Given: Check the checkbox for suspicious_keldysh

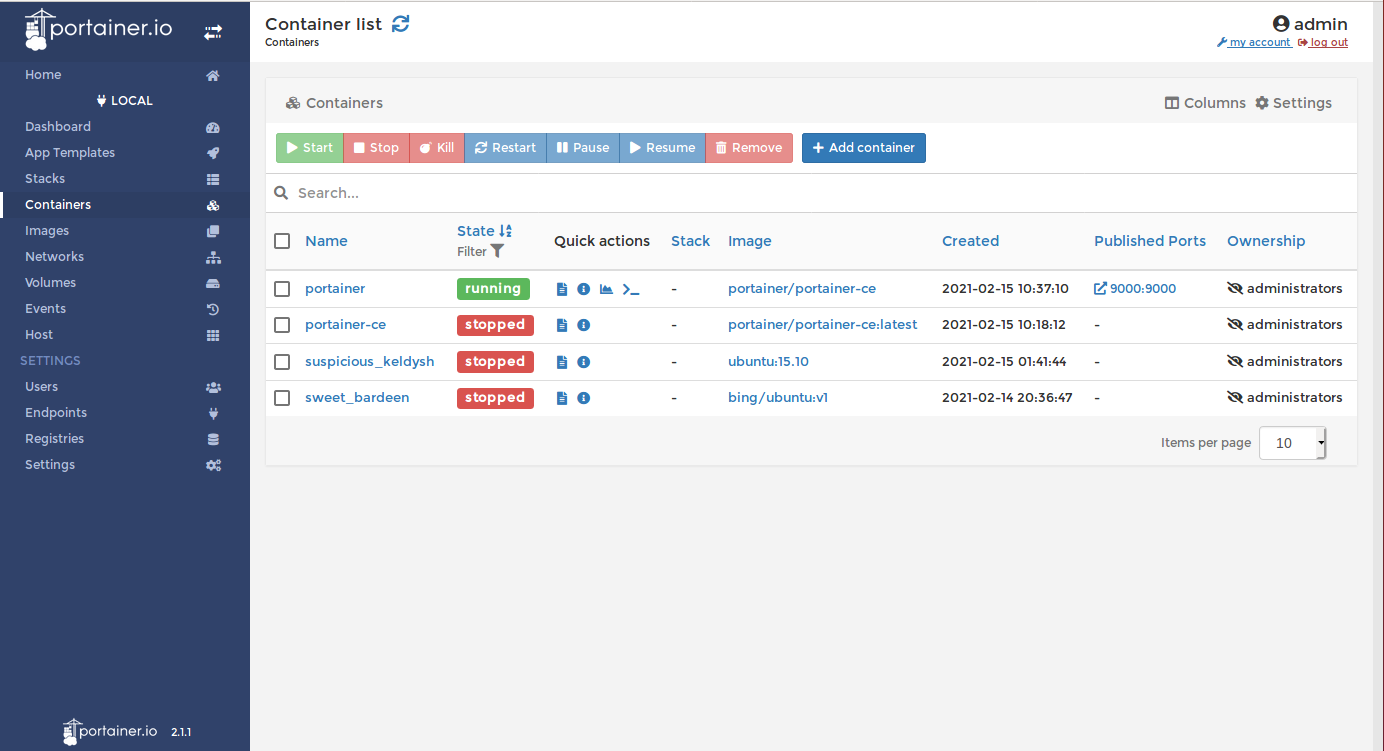Looking at the screenshot, I should [281, 361].
